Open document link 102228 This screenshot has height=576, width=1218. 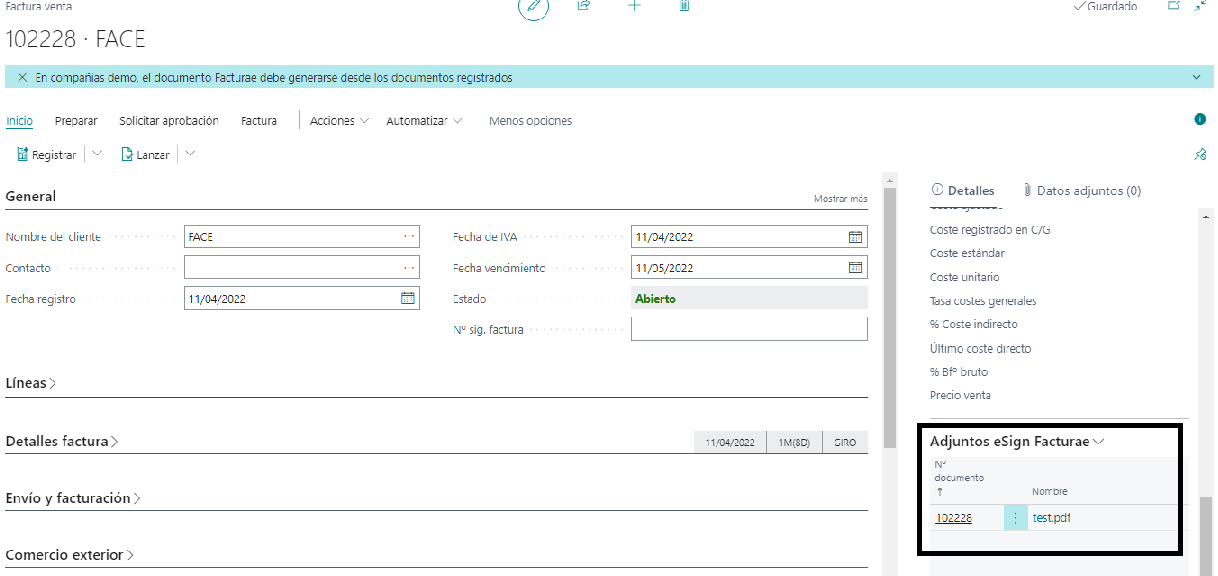tap(953, 518)
